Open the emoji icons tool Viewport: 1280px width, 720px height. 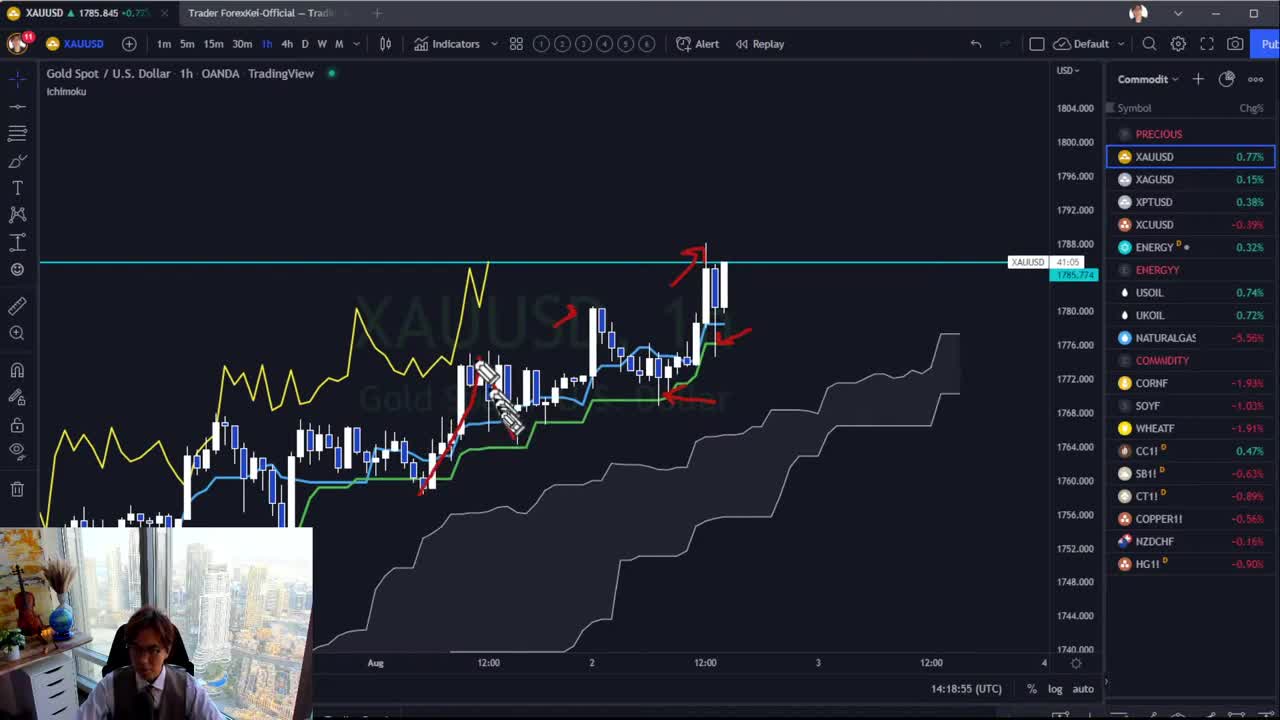click(x=17, y=269)
